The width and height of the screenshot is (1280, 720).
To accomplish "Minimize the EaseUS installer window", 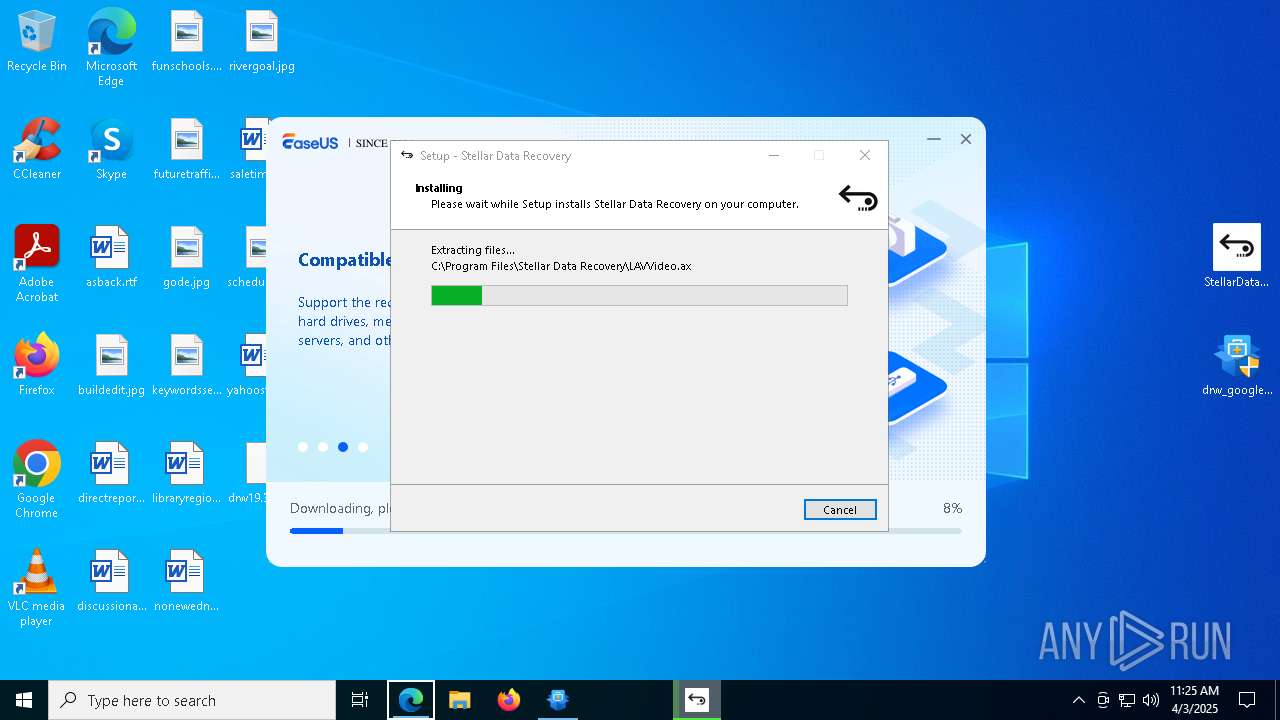I will [x=934, y=139].
